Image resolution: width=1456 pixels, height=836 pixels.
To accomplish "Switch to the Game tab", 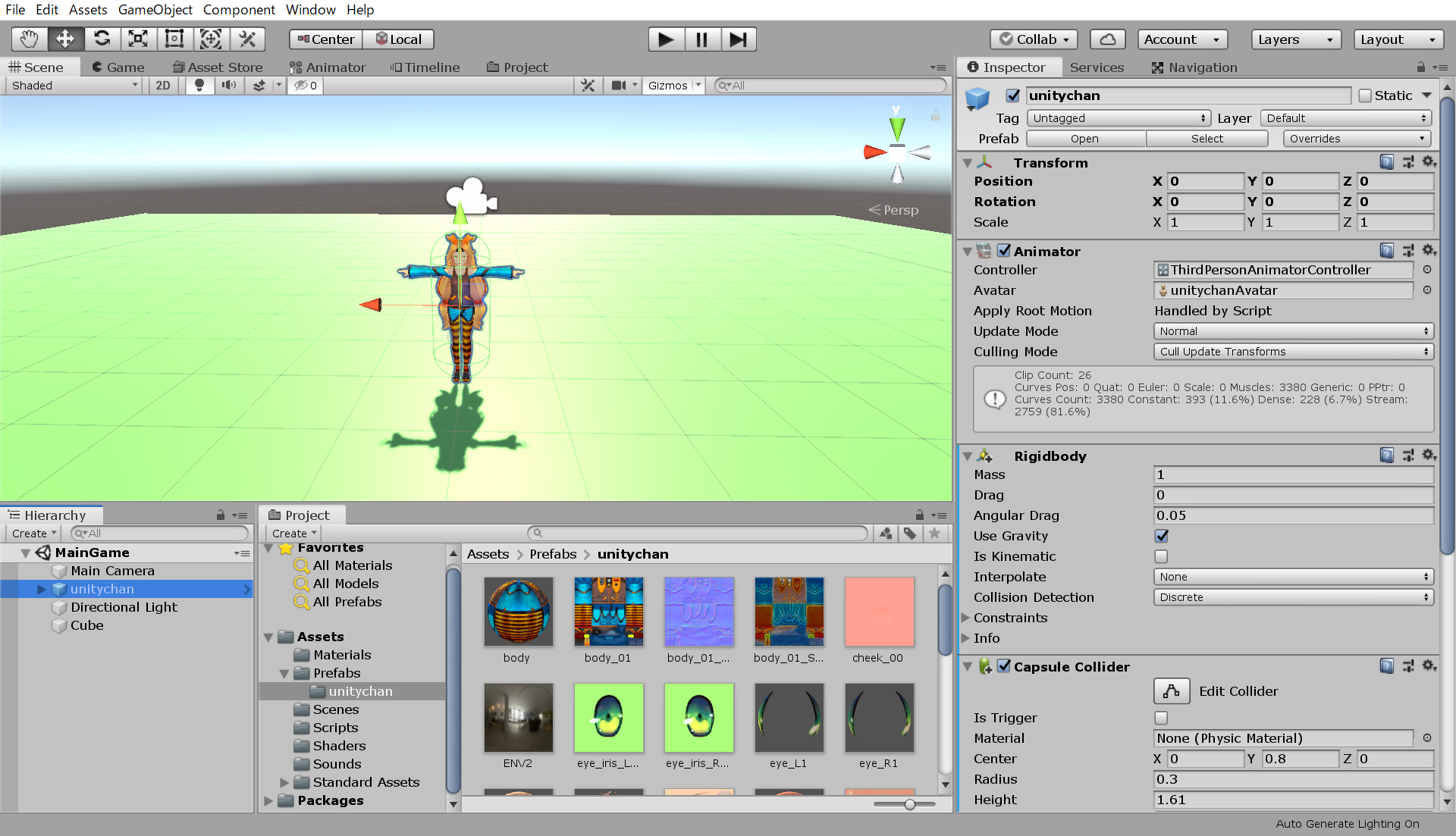I will pos(118,67).
